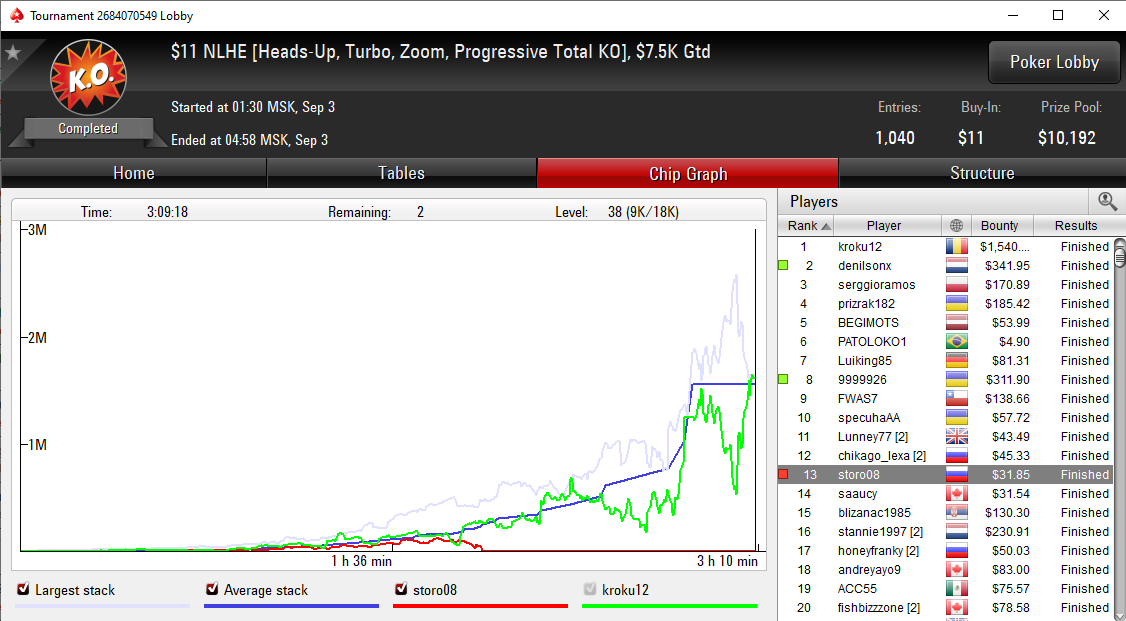The image size is (1126, 621).
Task: Open the Structure tab
Action: click(x=981, y=173)
